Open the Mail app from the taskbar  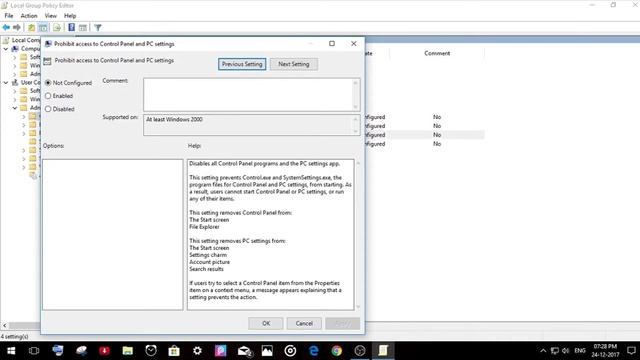(x=244, y=351)
